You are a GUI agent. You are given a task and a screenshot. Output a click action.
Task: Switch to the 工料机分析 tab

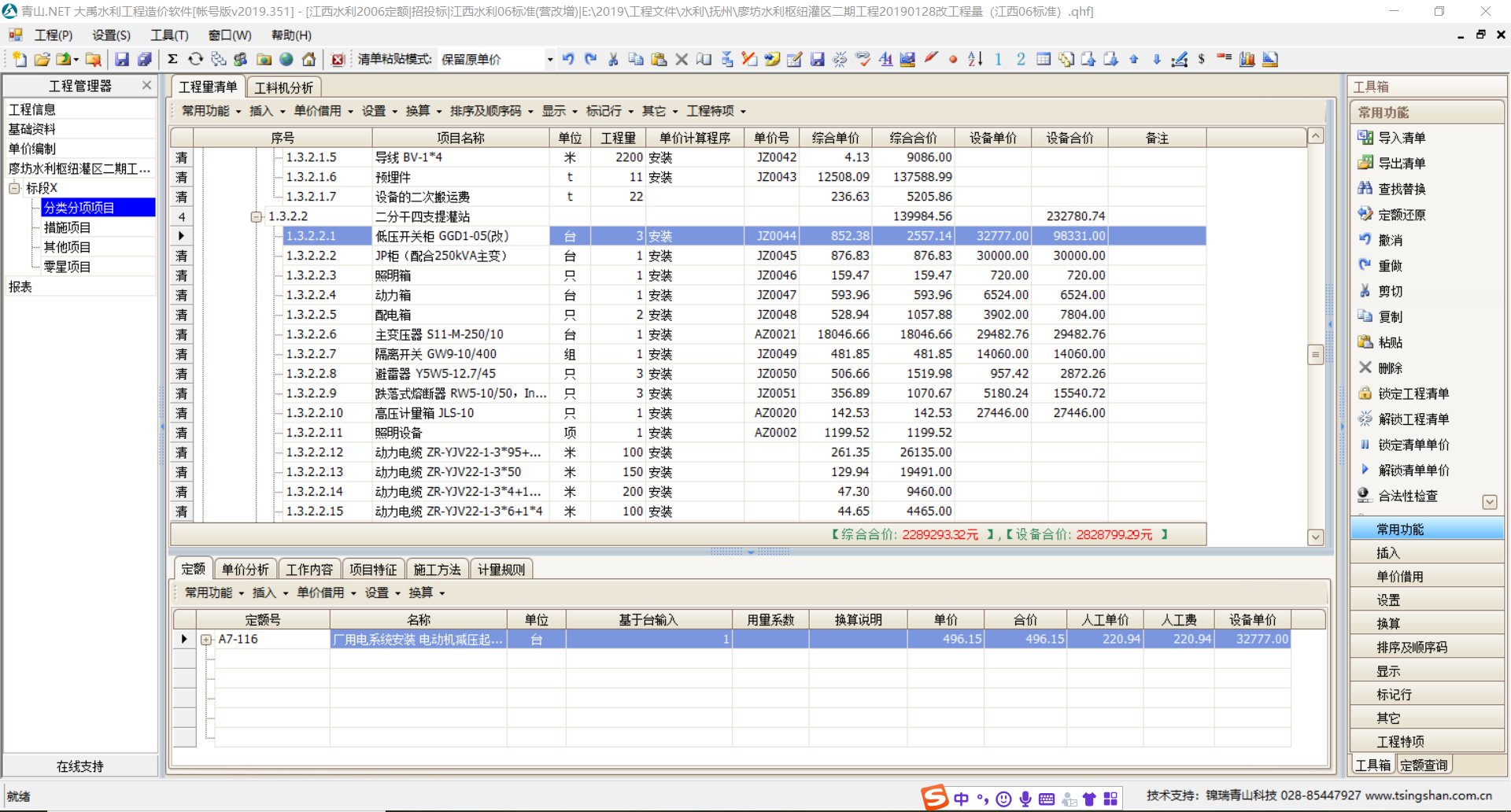tap(283, 87)
